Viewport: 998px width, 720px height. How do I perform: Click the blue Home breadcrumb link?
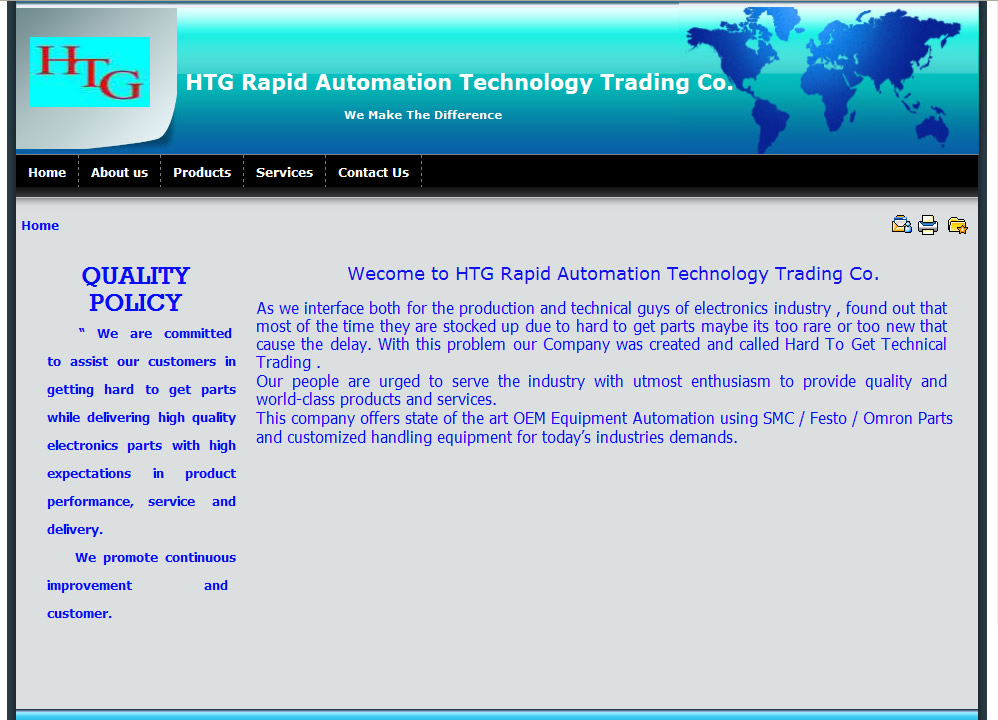click(40, 225)
